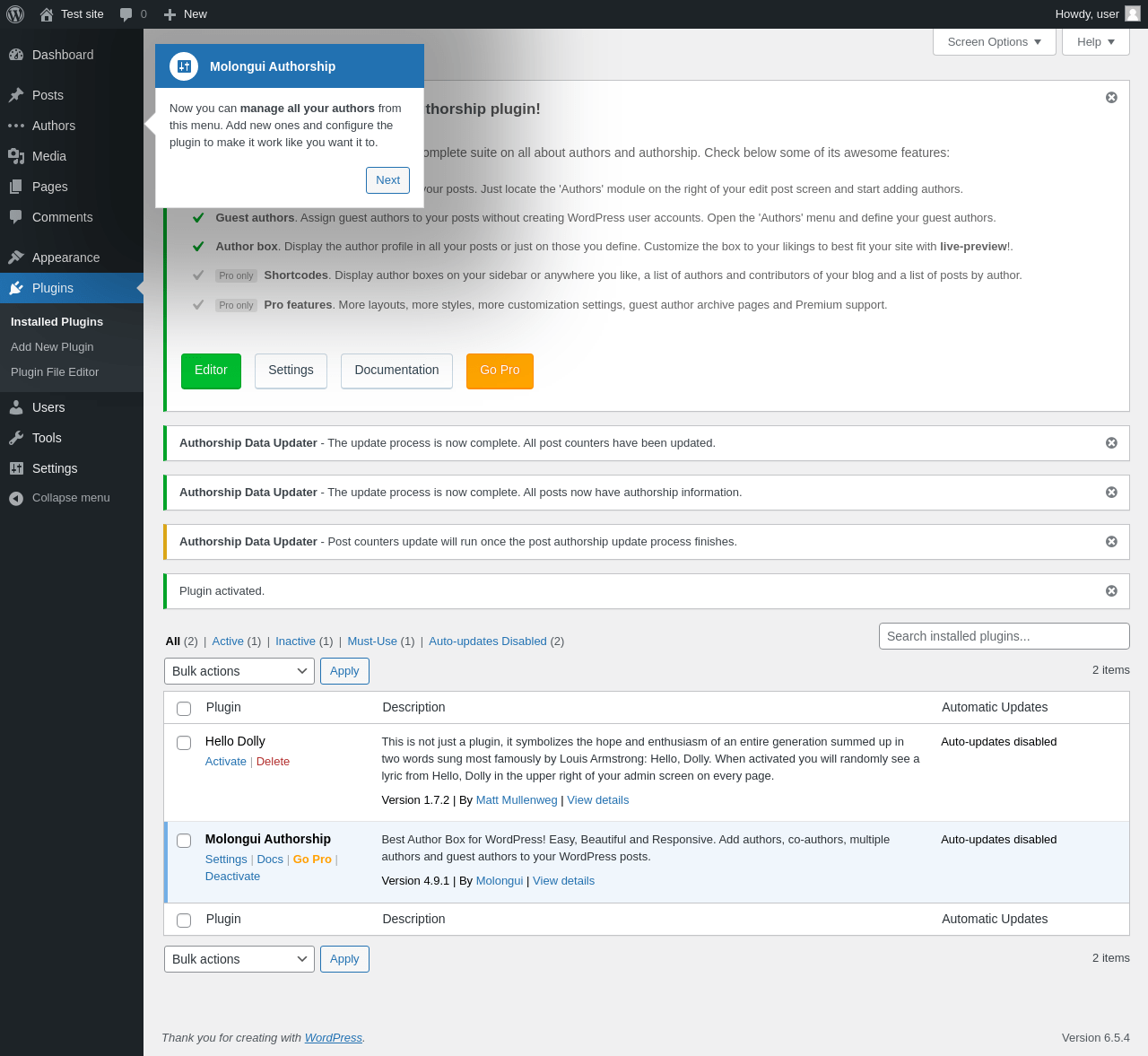Click the Users person icon

(x=16, y=407)
